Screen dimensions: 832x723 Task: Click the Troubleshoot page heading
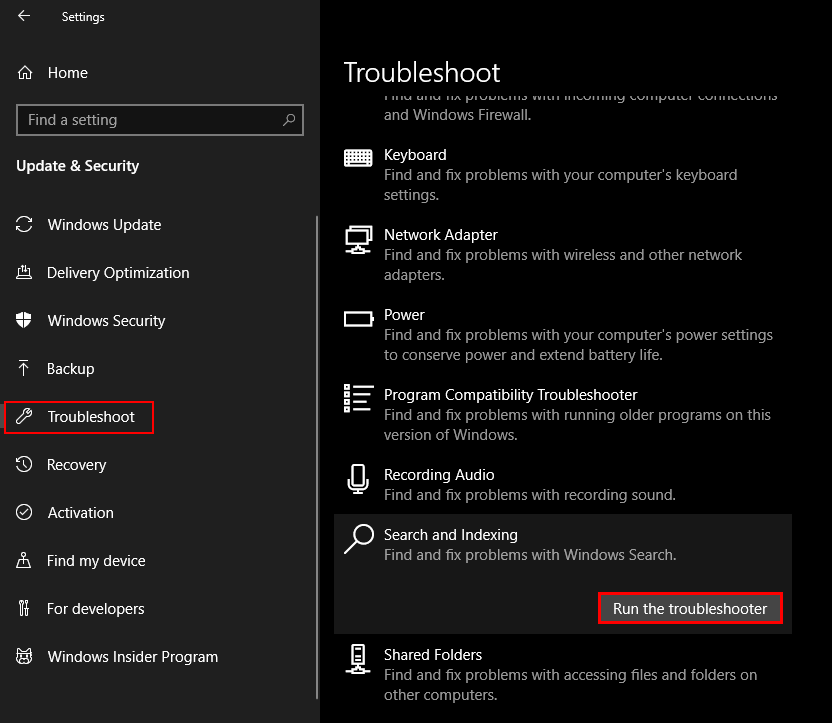[422, 72]
